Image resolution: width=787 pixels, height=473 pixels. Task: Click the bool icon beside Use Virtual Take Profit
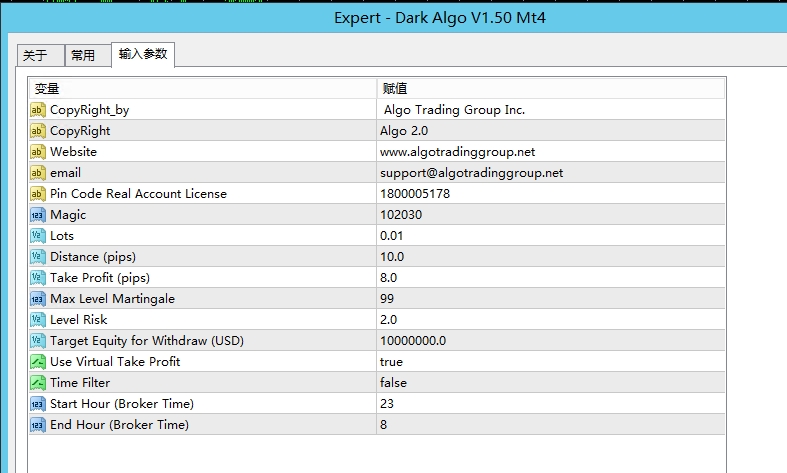[38, 362]
